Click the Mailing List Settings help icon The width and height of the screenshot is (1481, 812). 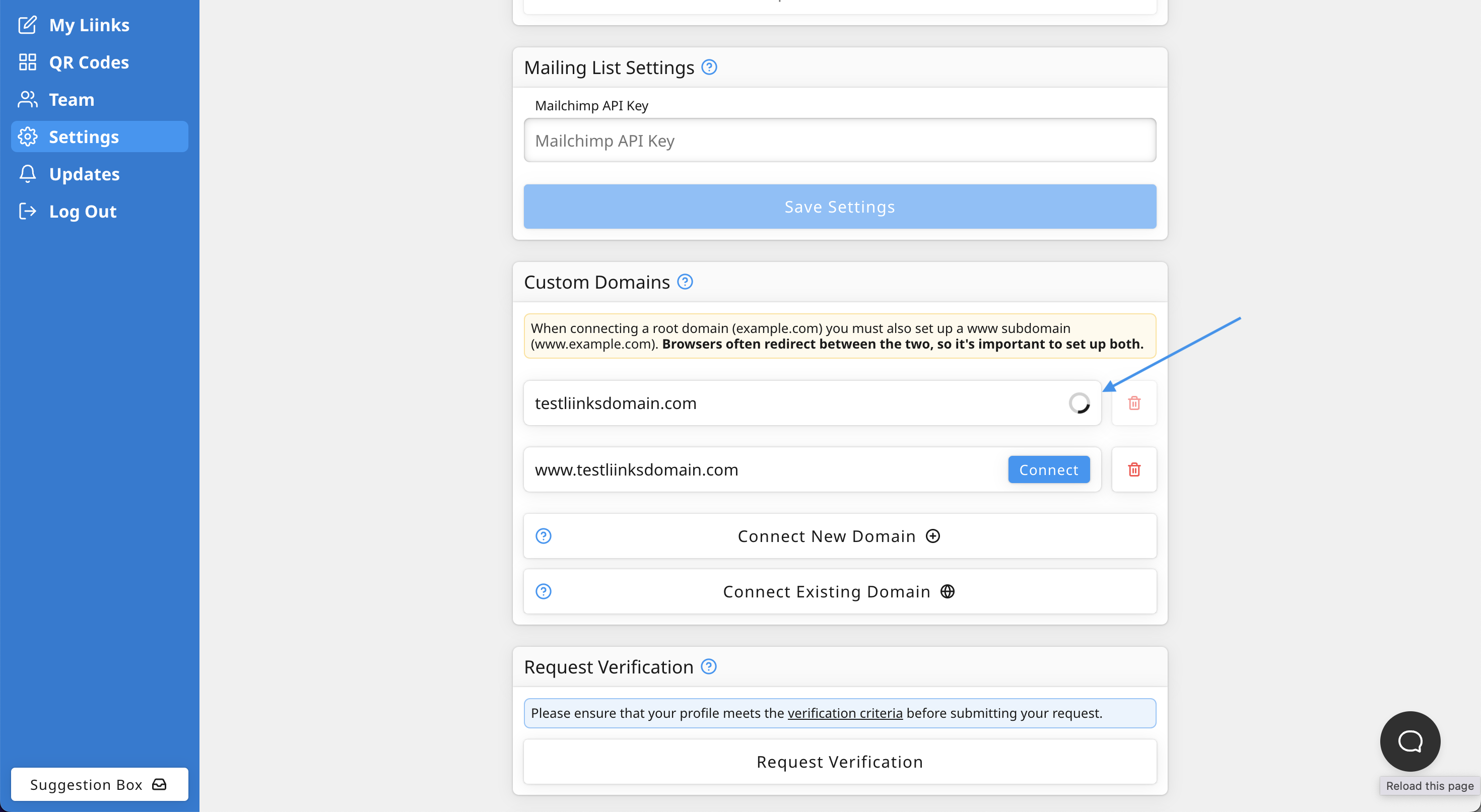coord(709,67)
